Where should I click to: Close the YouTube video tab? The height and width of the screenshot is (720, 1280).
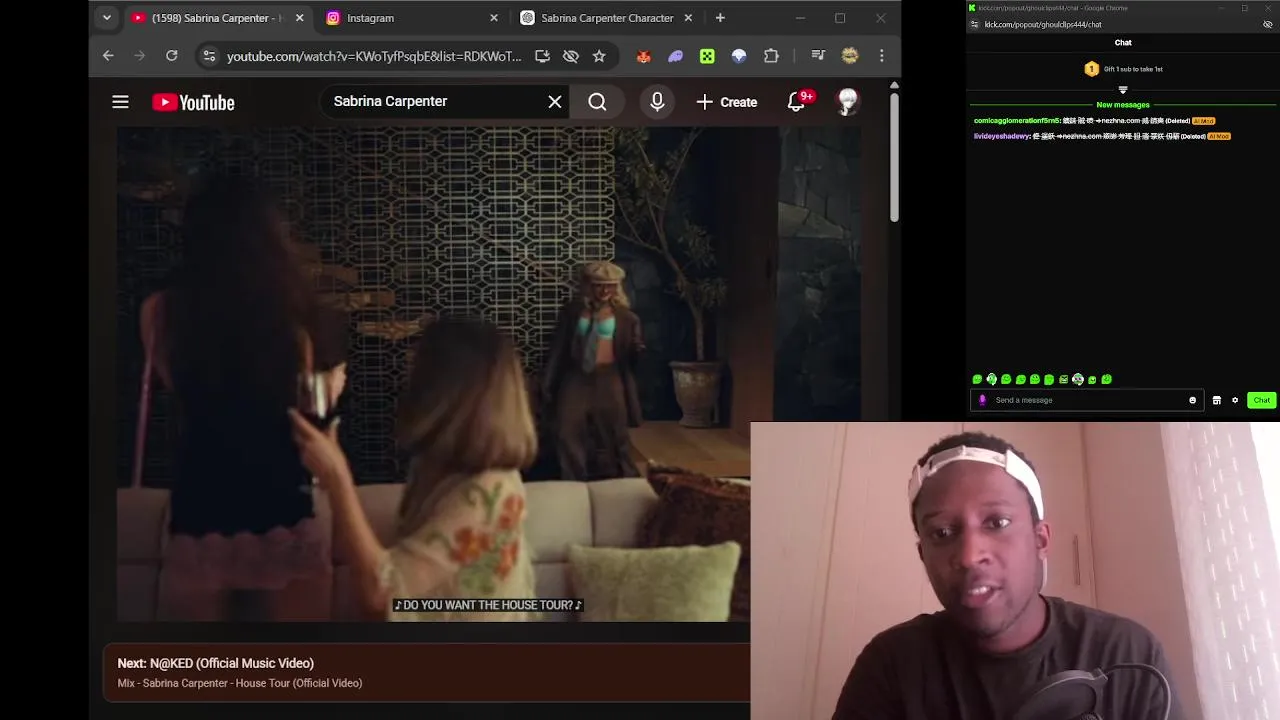pyautogui.click(x=299, y=18)
